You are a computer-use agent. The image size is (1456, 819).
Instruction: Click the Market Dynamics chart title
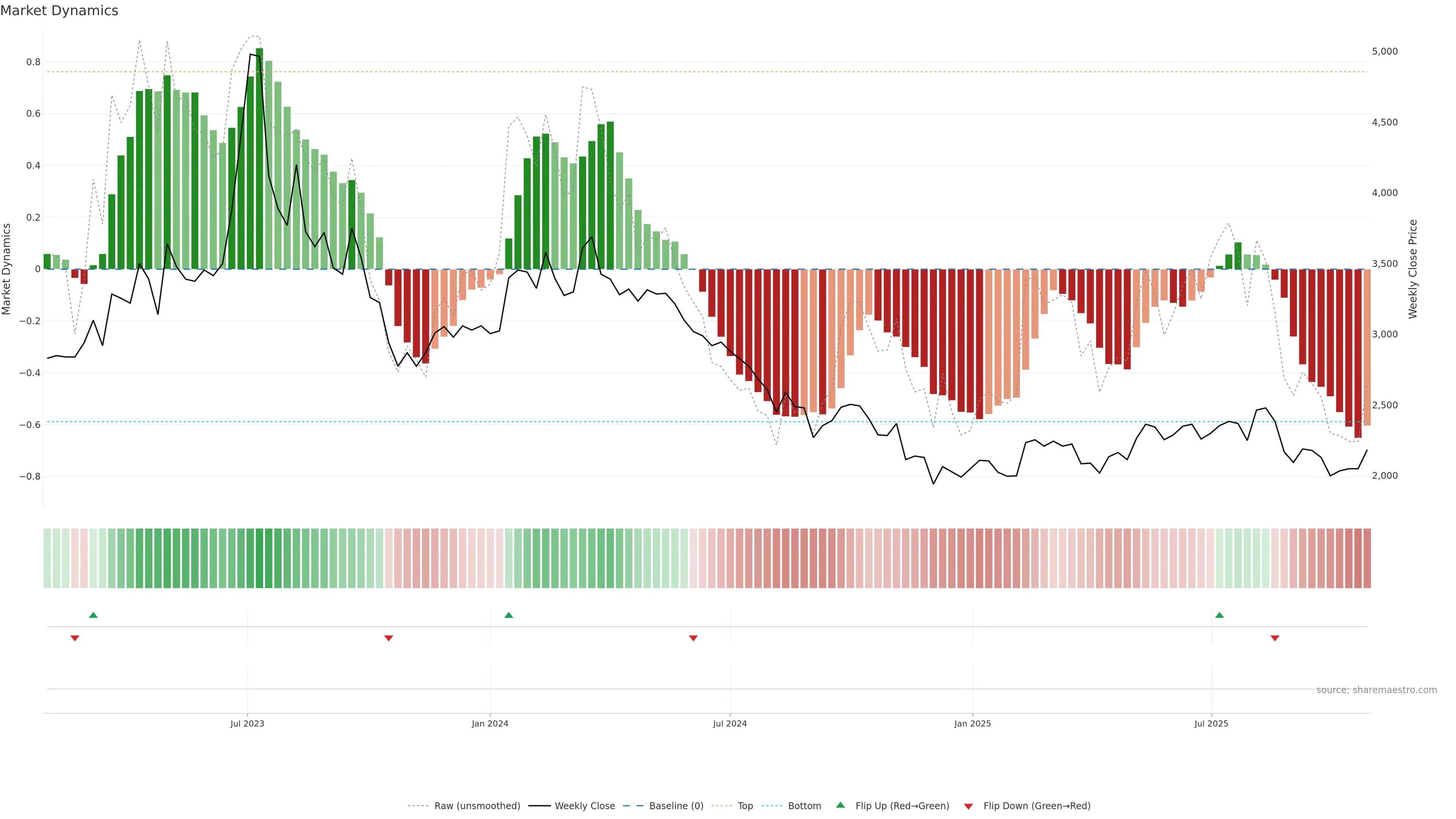tap(60, 11)
